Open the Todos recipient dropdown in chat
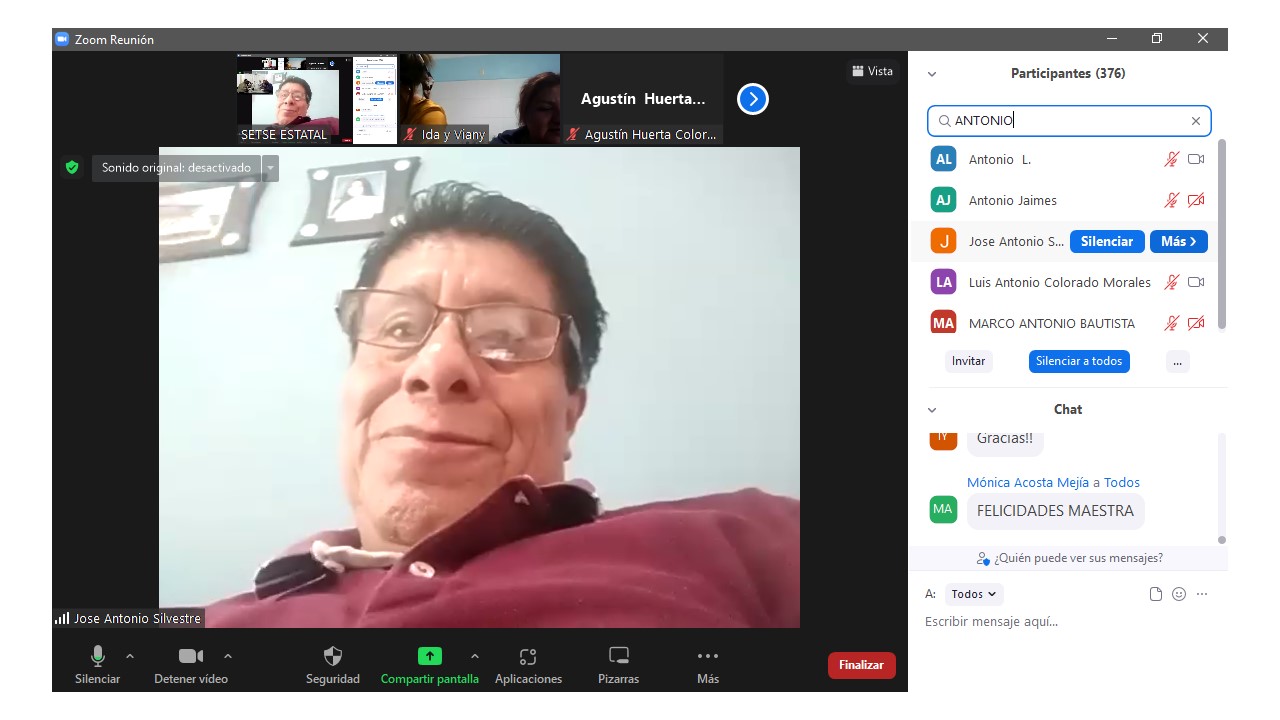 973,594
